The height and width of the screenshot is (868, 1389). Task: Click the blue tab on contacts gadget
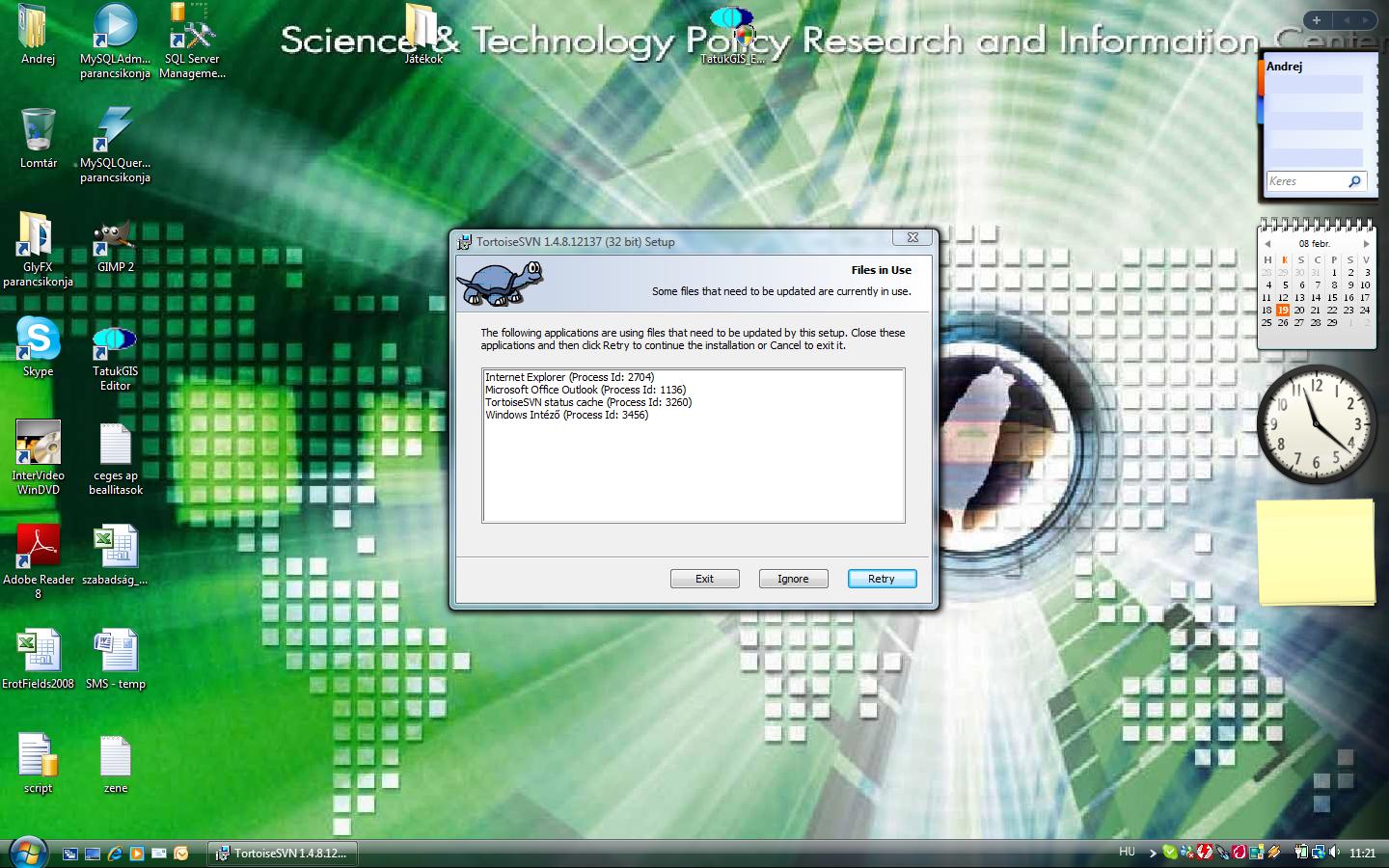(1260, 109)
